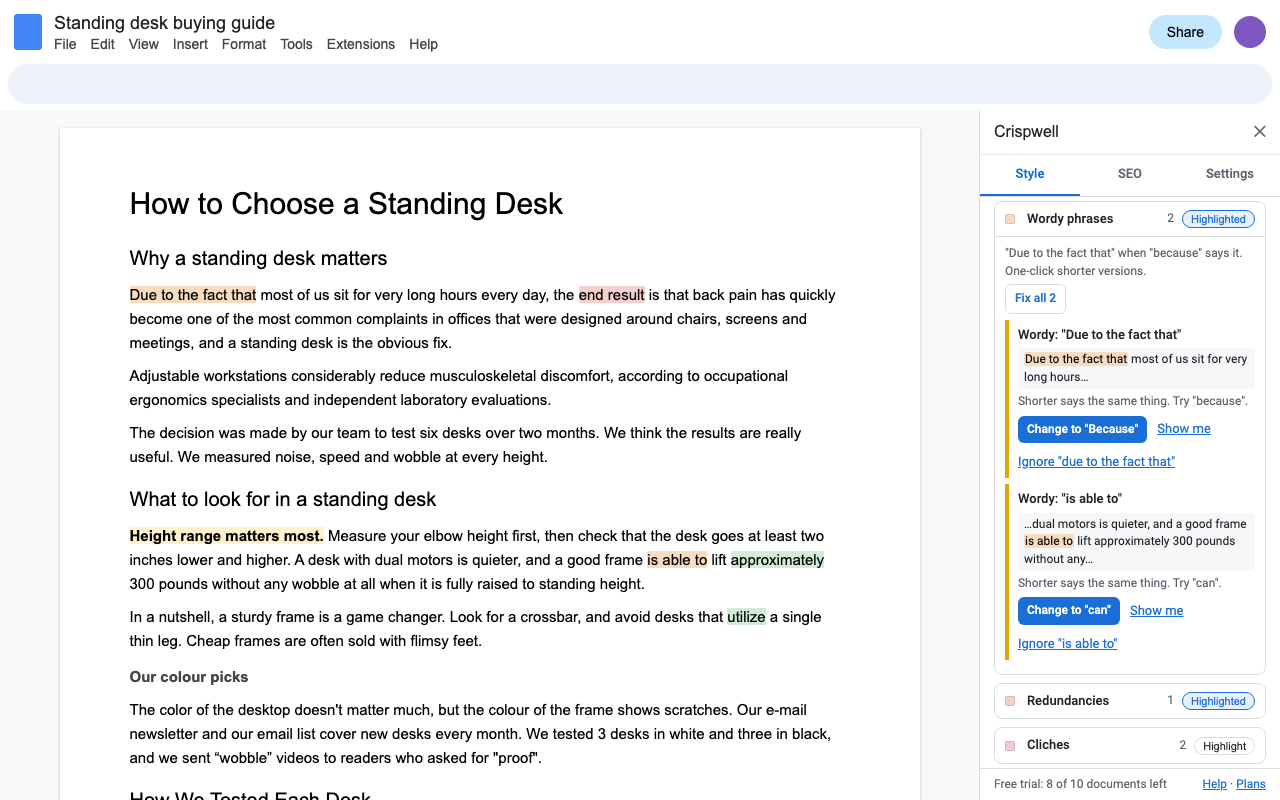Click Ignore "is able to" link
The image size is (1280, 800).
pos(1067,644)
